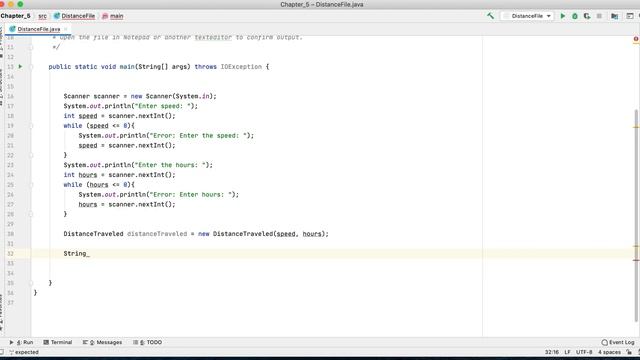Image resolution: width=640 pixels, height=360 pixels.
Task: Collapse the main method fold marker
Action: click(x=31, y=67)
